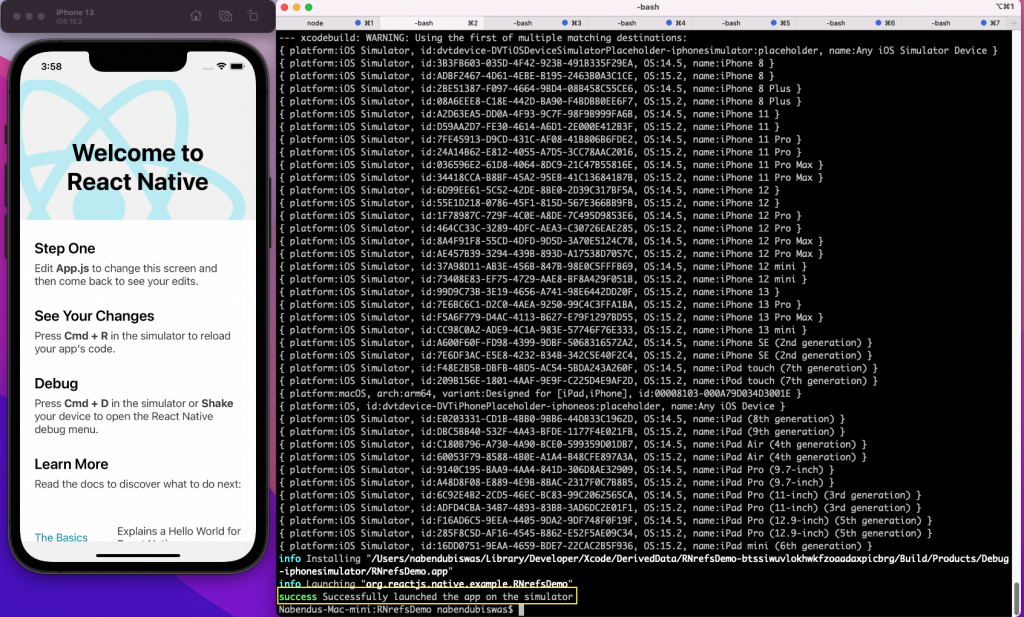Click the OS:15.2 'iPhone SE (2nd generation)' line
This screenshot has width=1024, height=617.
point(575,355)
